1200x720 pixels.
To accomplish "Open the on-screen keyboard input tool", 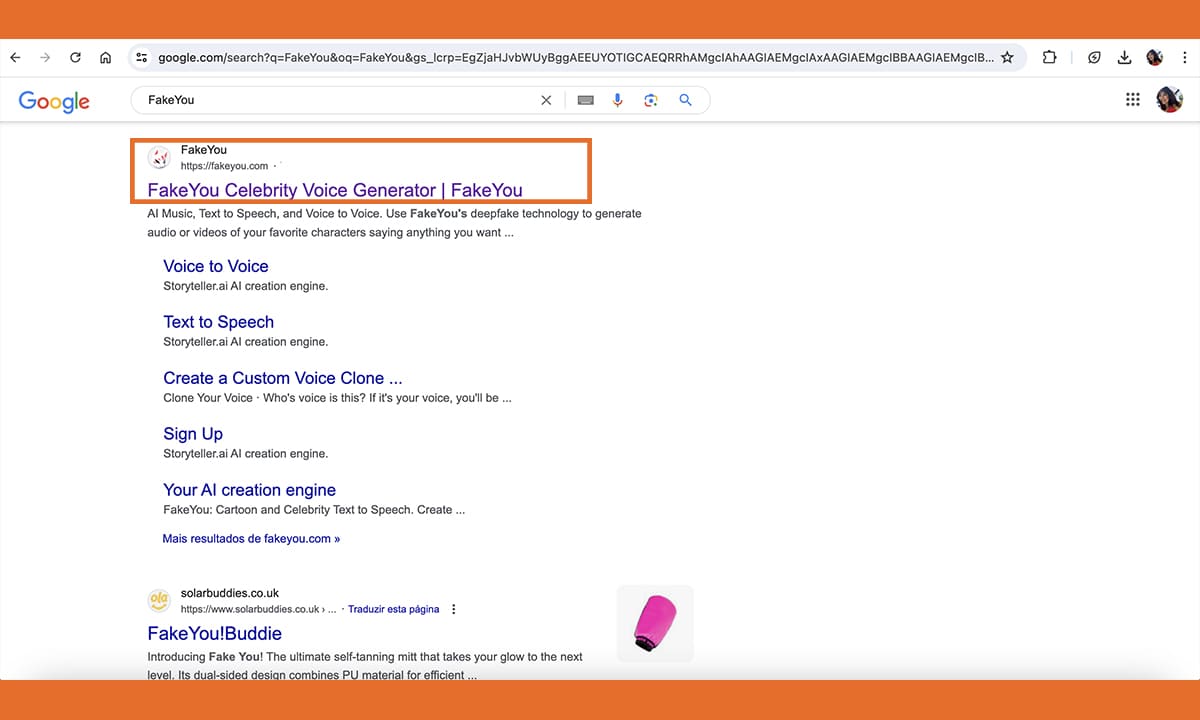I will (x=585, y=100).
